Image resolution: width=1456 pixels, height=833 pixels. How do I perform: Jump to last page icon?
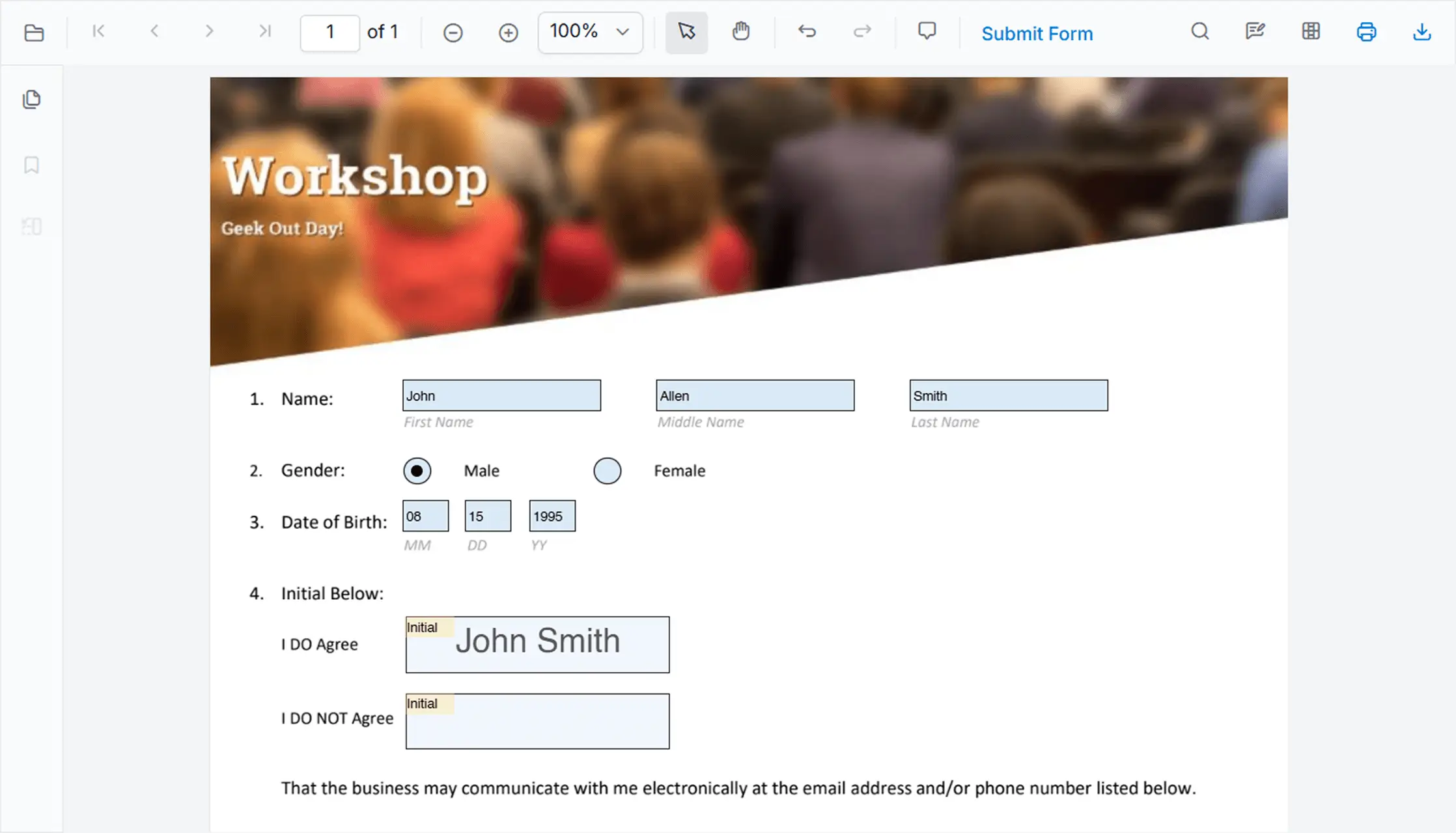[264, 31]
